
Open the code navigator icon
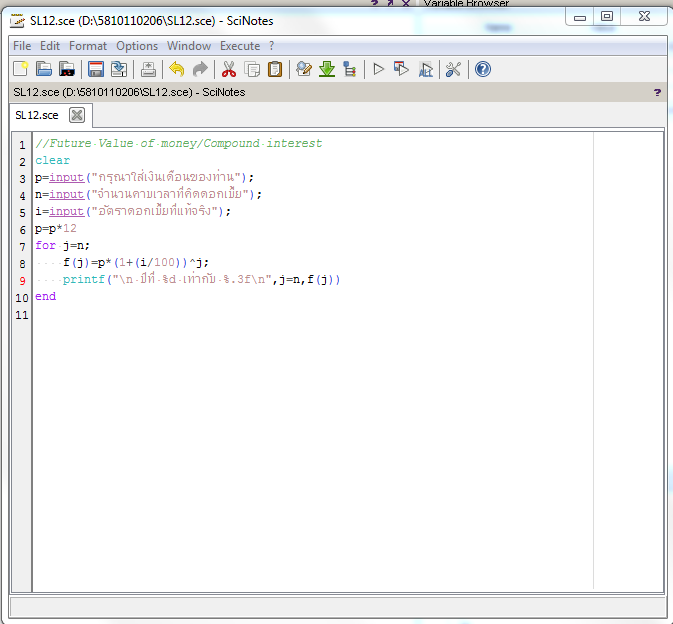(350, 69)
